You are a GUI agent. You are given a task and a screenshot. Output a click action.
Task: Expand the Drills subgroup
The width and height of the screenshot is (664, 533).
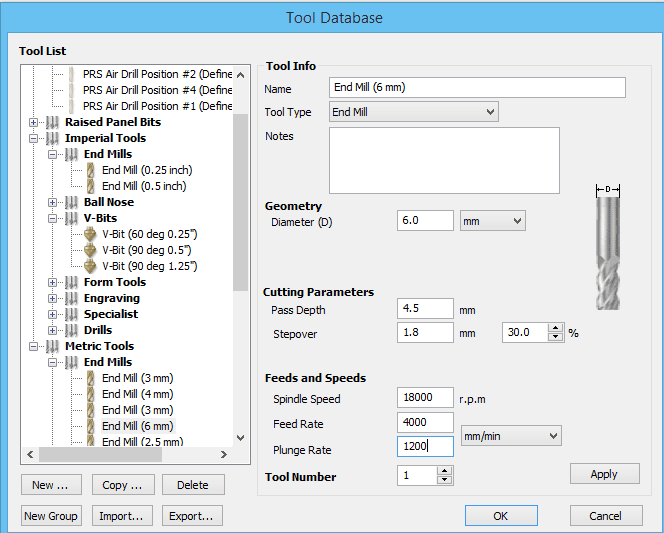pos(52,330)
